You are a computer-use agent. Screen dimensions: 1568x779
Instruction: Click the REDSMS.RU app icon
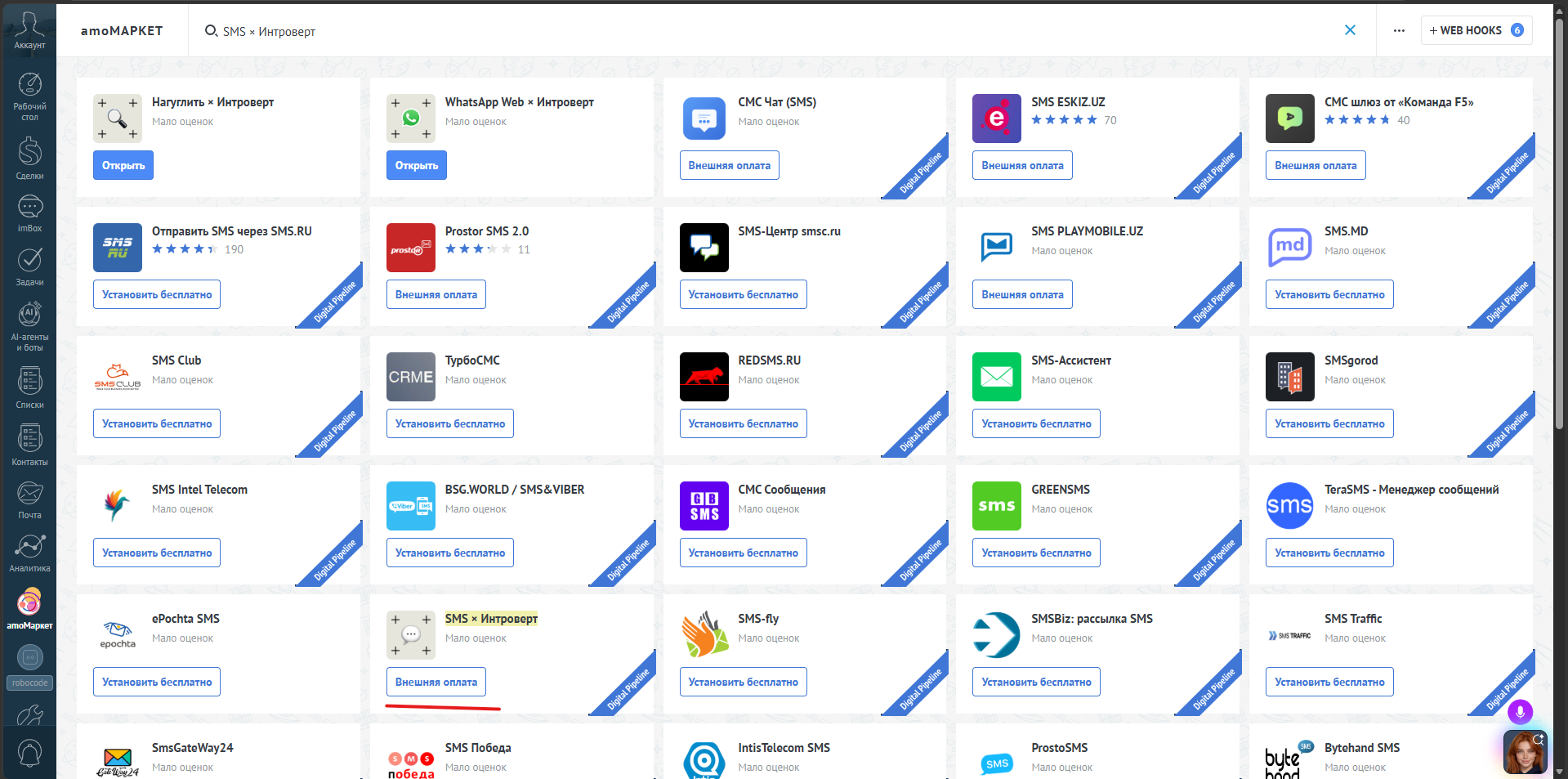tap(704, 377)
